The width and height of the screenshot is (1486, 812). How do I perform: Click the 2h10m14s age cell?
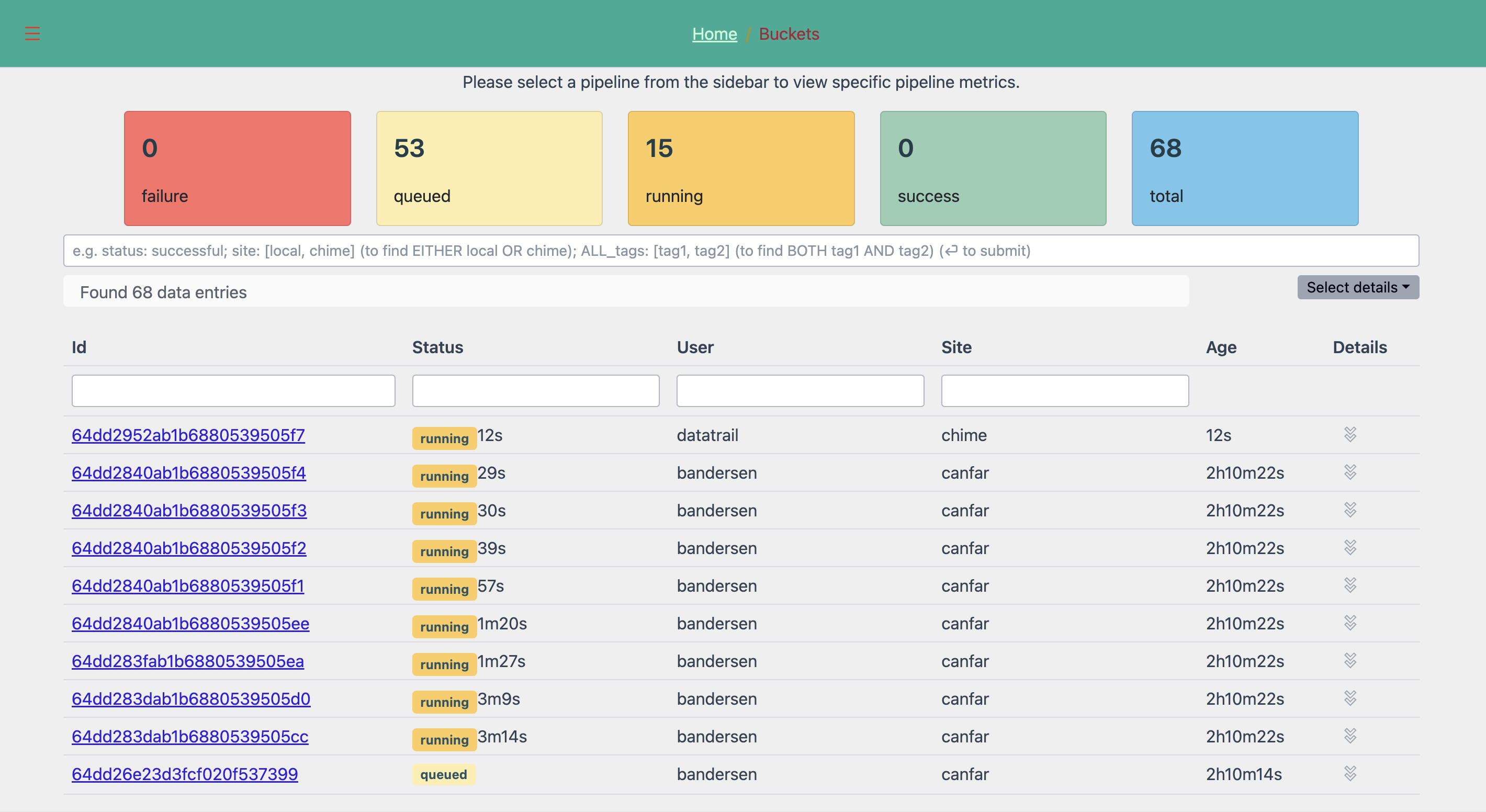(1244, 774)
